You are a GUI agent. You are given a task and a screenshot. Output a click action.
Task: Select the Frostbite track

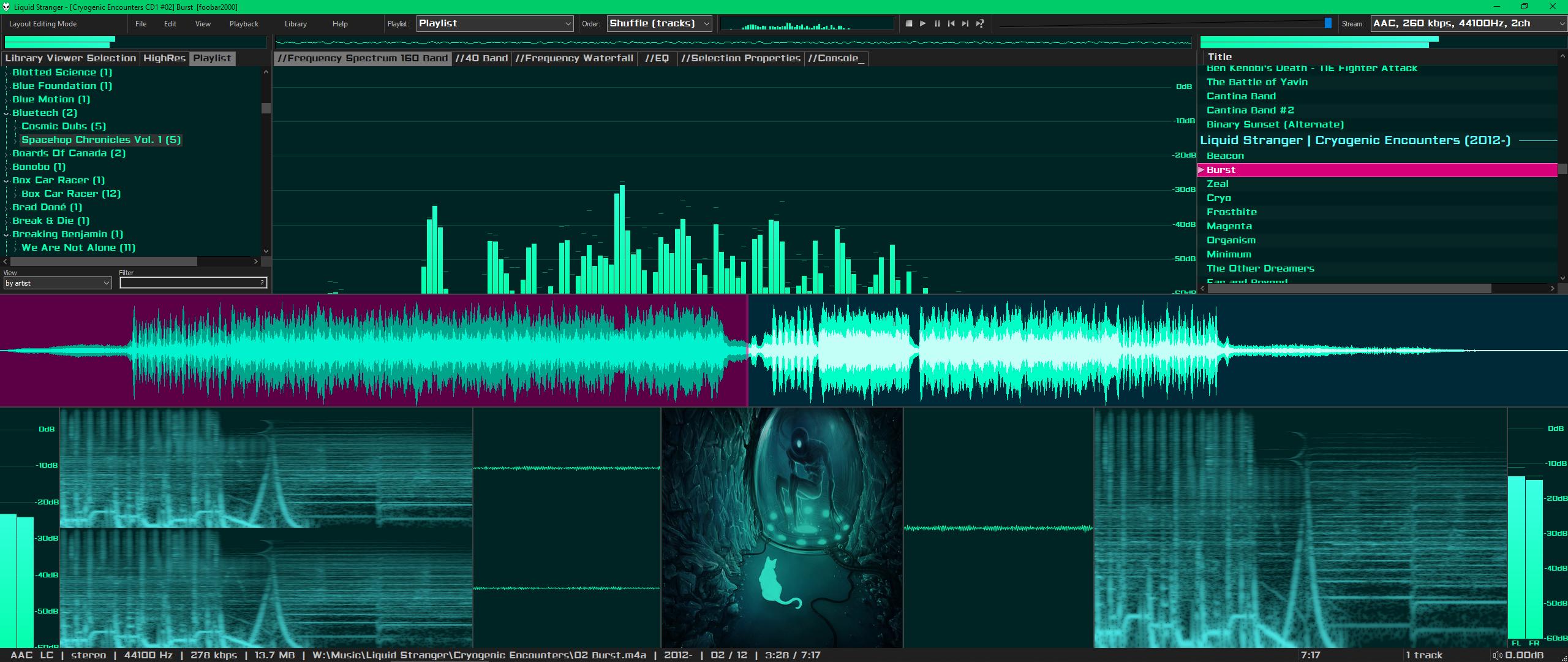(x=1378, y=212)
